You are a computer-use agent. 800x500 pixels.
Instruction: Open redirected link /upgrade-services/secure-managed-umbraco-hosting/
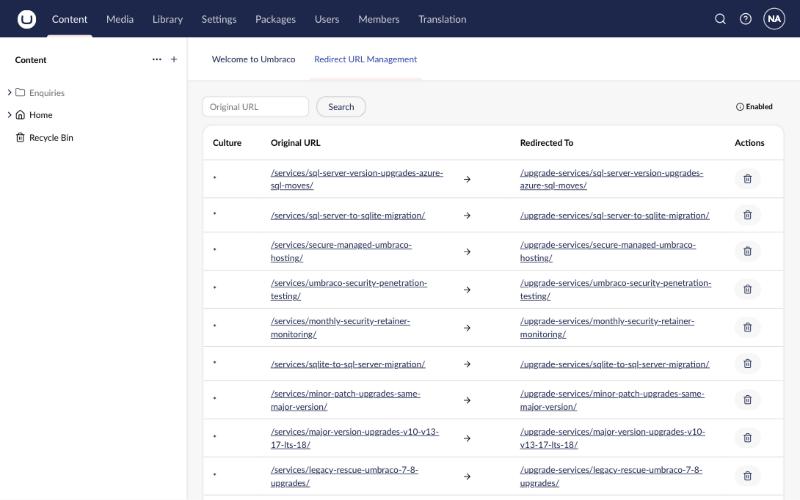click(608, 252)
